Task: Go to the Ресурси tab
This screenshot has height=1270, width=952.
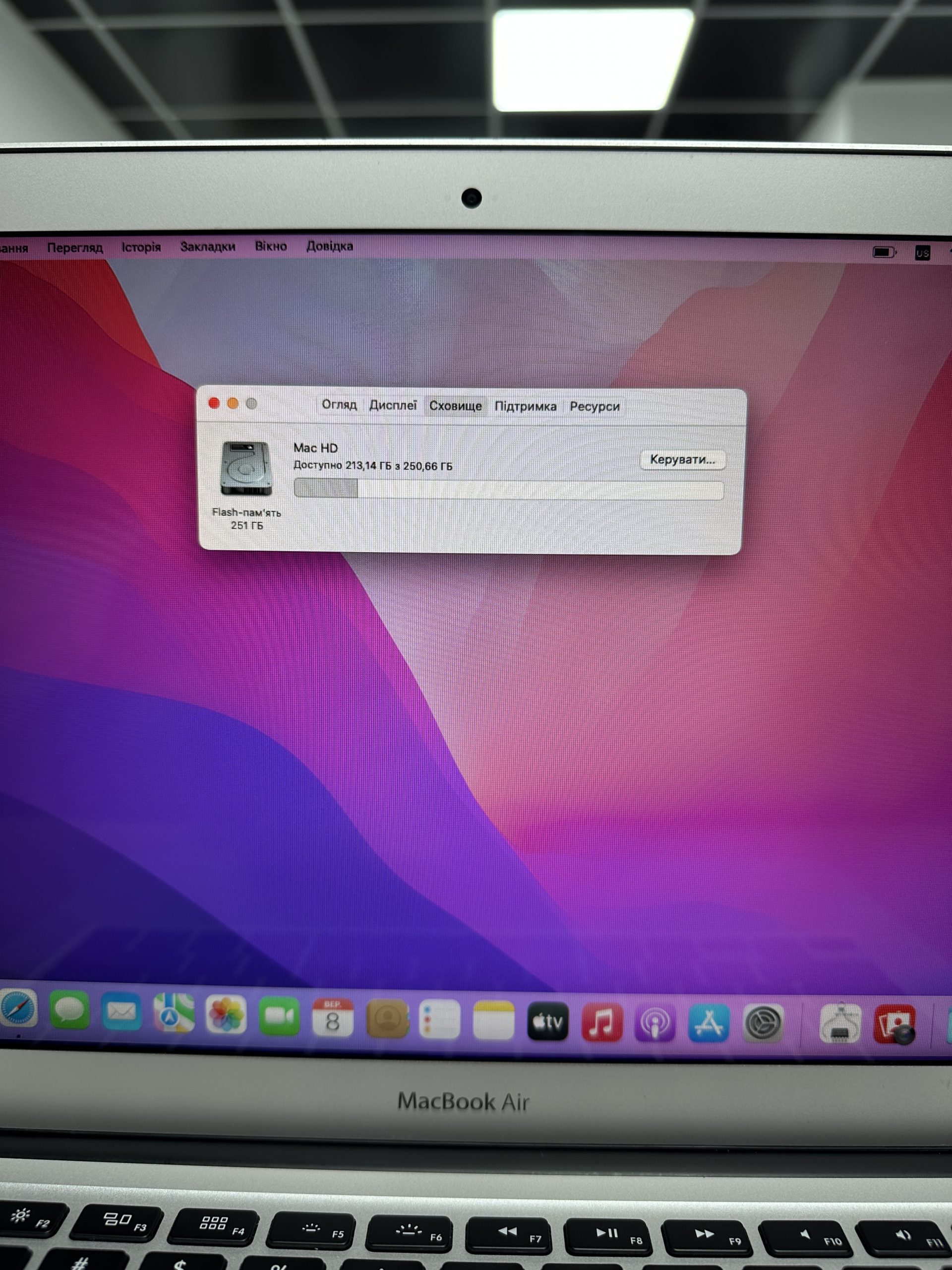Action: tap(595, 406)
